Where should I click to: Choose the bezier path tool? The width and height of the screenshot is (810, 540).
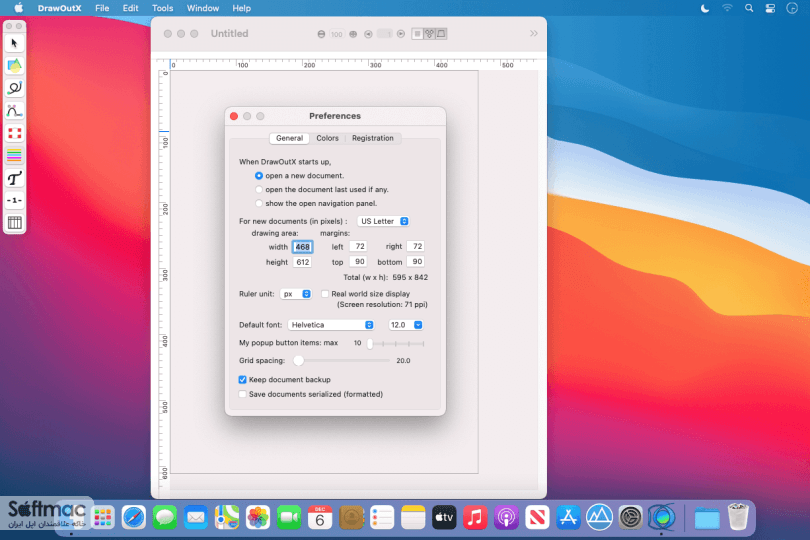pyautogui.click(x=14, y=111)
